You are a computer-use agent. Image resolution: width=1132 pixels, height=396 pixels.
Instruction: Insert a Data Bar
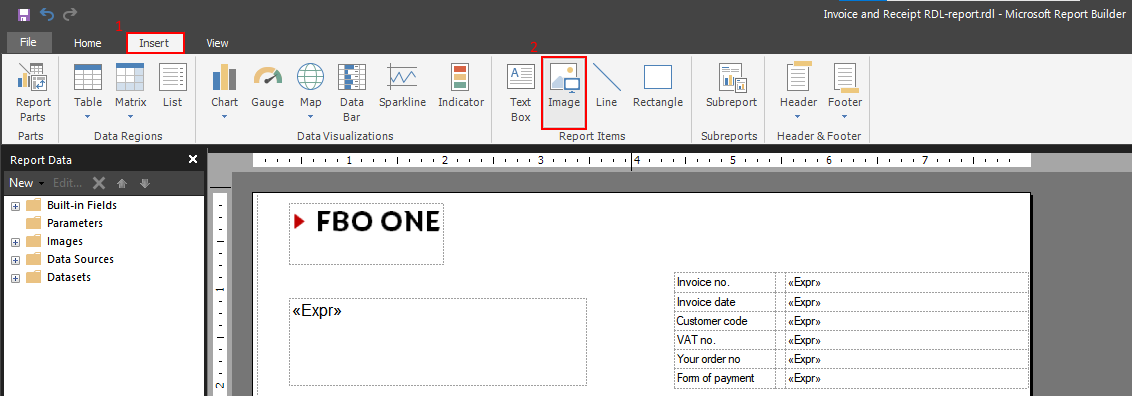click(x=352, y=91)
